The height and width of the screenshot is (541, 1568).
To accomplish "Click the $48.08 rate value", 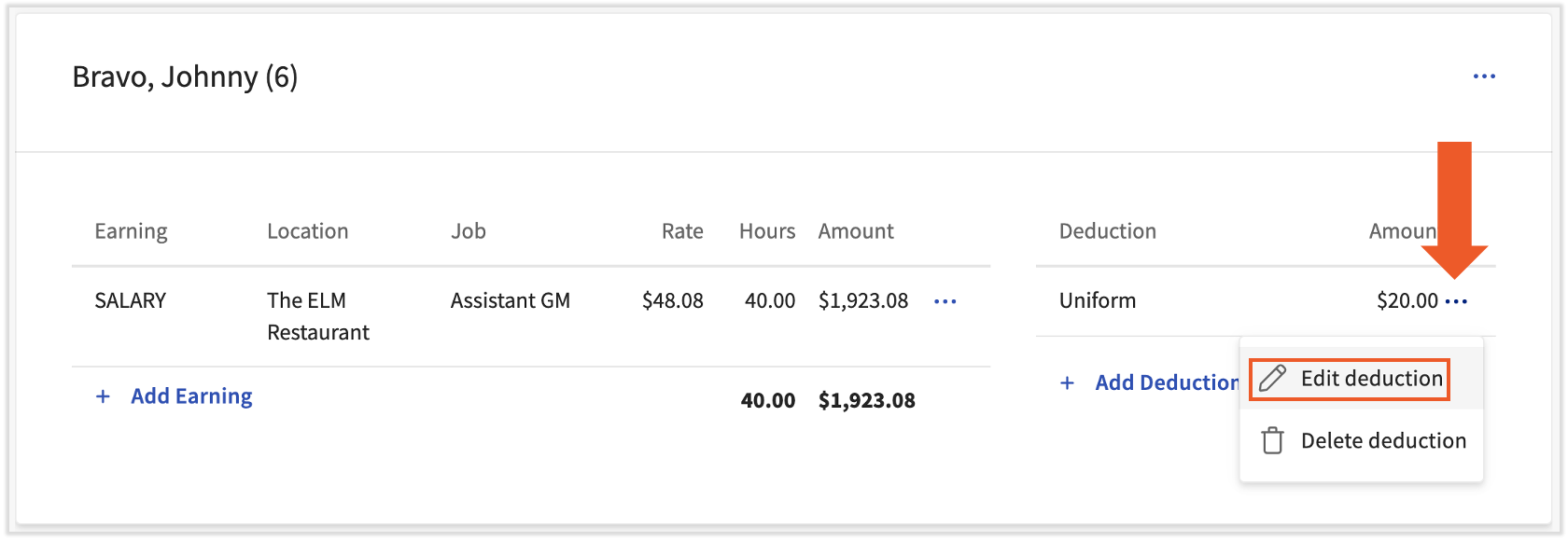I will [x=672, y=300].
